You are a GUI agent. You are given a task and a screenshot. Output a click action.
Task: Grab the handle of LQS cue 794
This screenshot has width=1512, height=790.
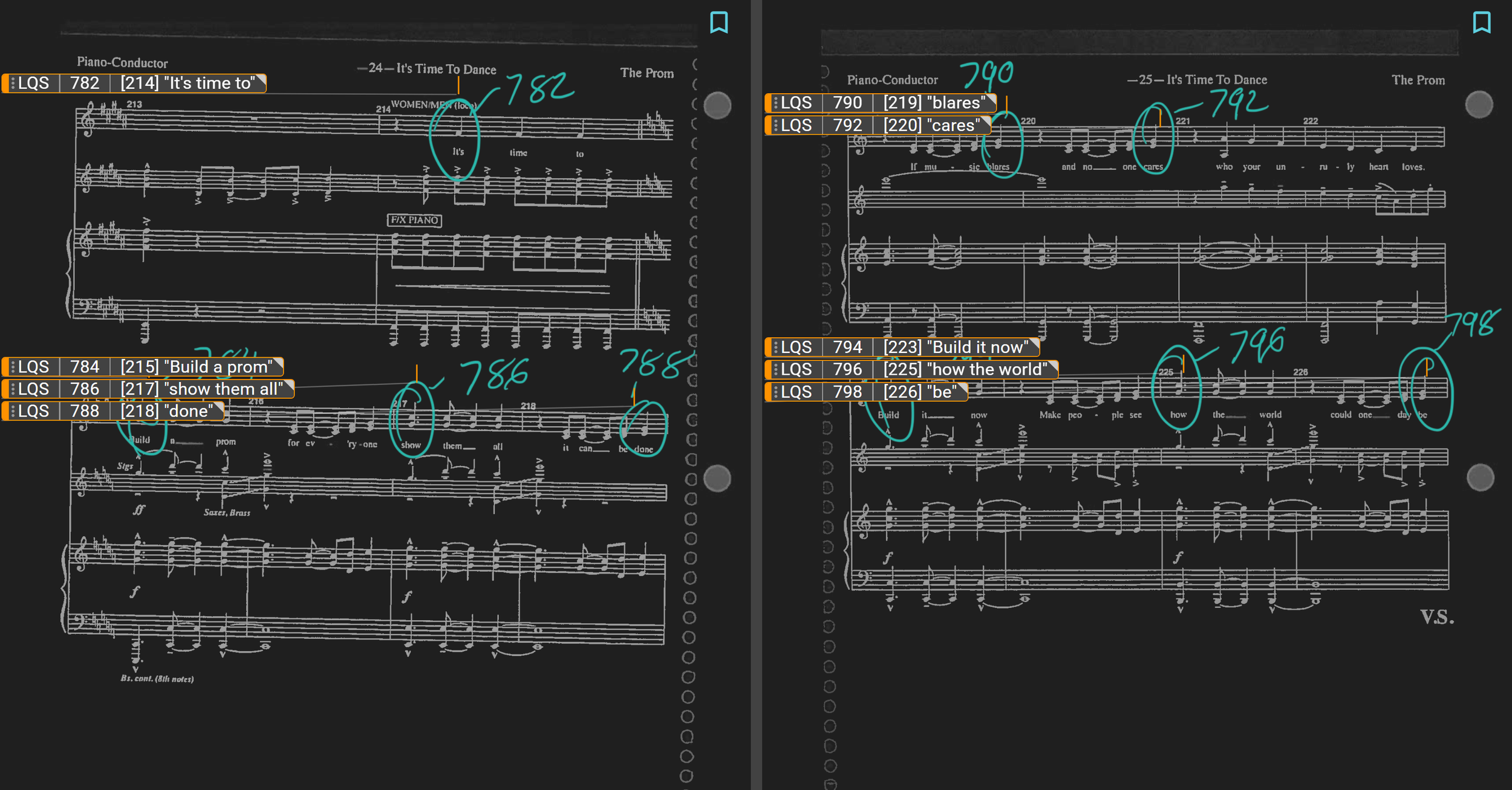click(x=775, y=348)
